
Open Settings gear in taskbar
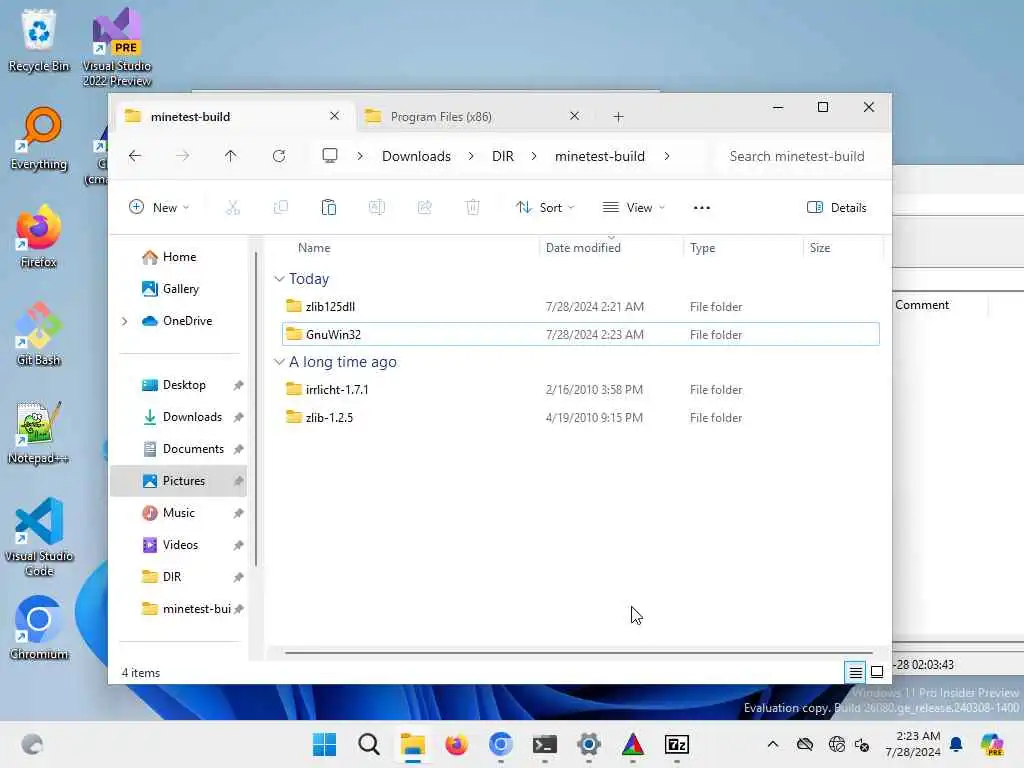pyautogui.click(x=588, y=744)
